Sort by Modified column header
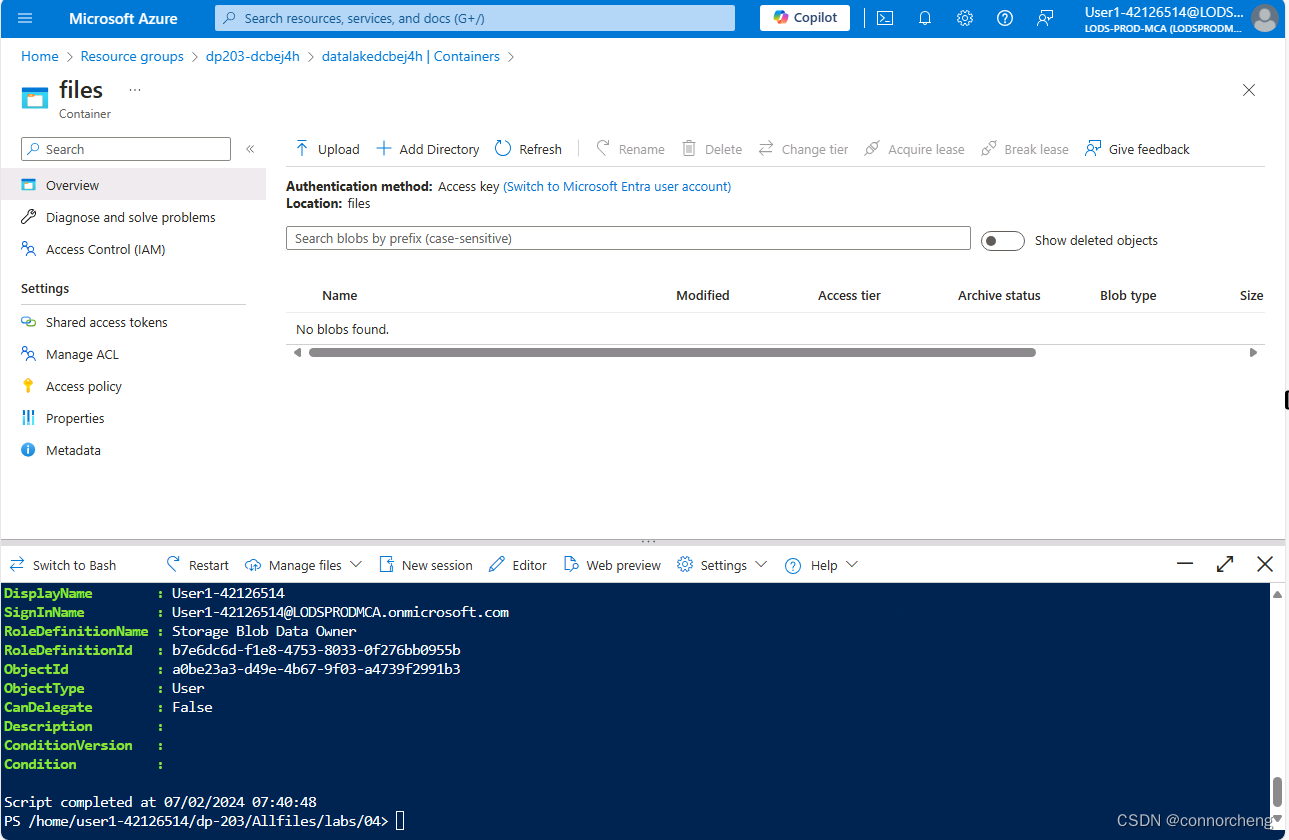The width and height of the screenshot is (1289, 840). coord(703,295)
